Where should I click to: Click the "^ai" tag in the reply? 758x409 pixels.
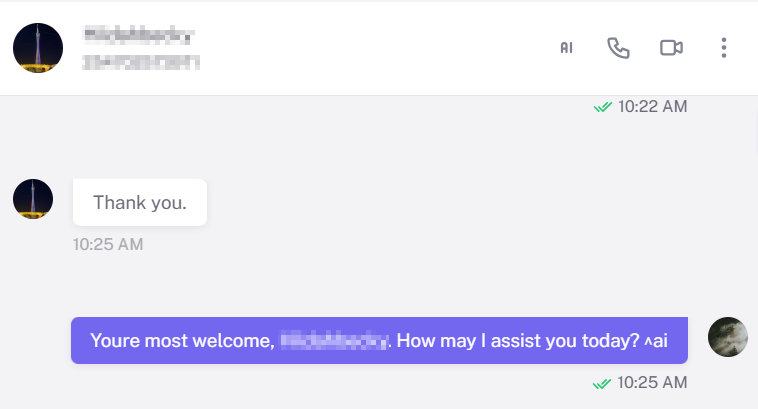point(656,341)
